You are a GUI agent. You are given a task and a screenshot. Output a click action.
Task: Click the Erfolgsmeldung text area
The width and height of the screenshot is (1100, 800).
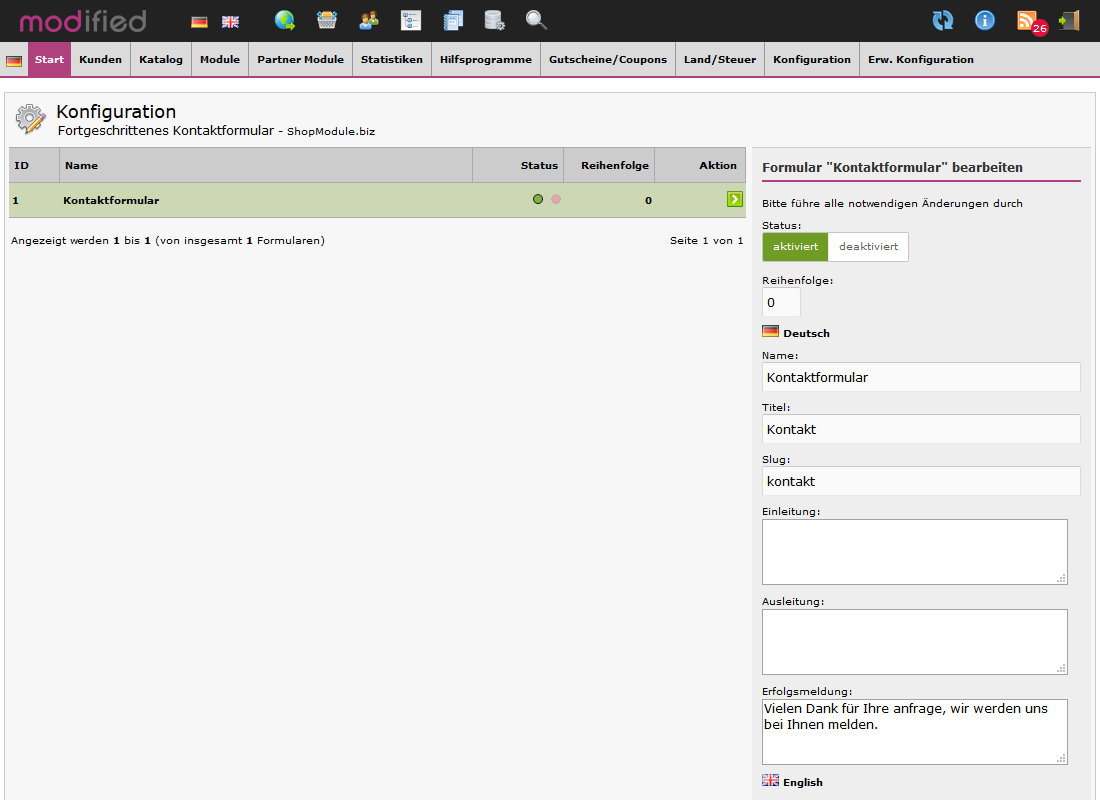coord(914,731)
